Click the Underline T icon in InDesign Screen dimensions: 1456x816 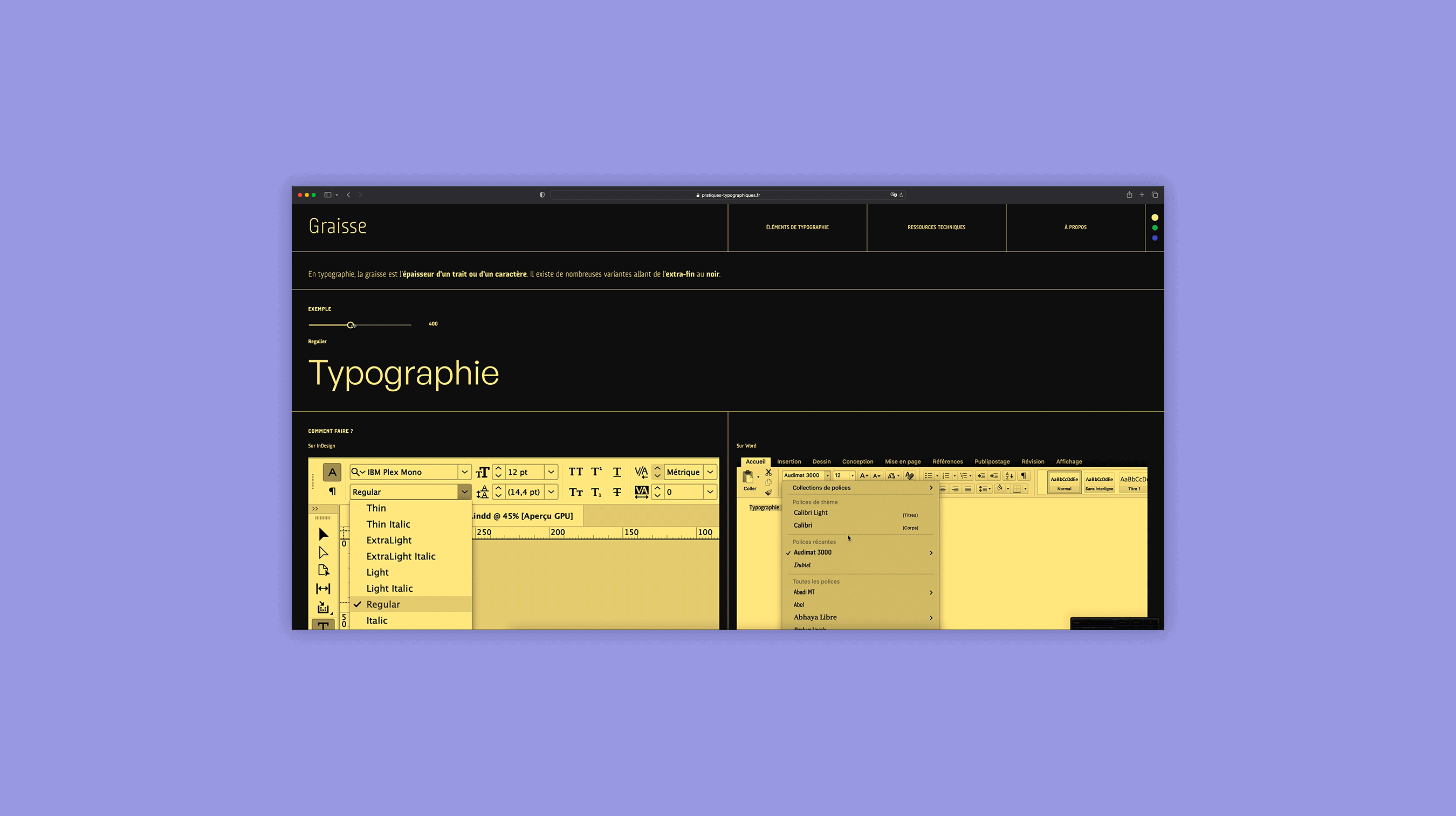coord(617,472)
